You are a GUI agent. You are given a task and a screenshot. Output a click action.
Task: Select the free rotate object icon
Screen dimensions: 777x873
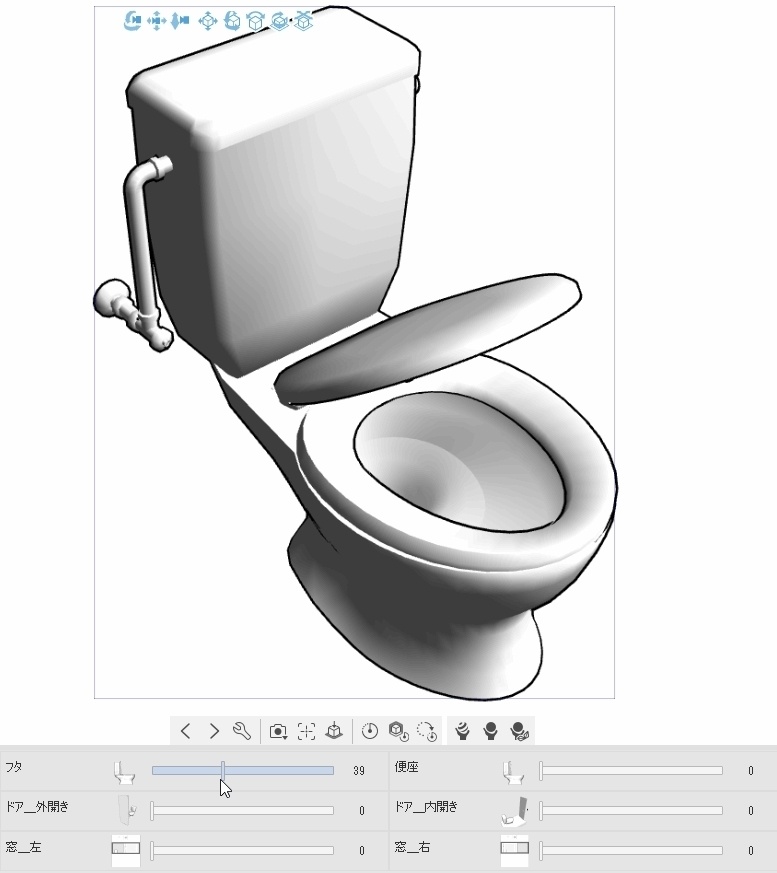point(232,21)
